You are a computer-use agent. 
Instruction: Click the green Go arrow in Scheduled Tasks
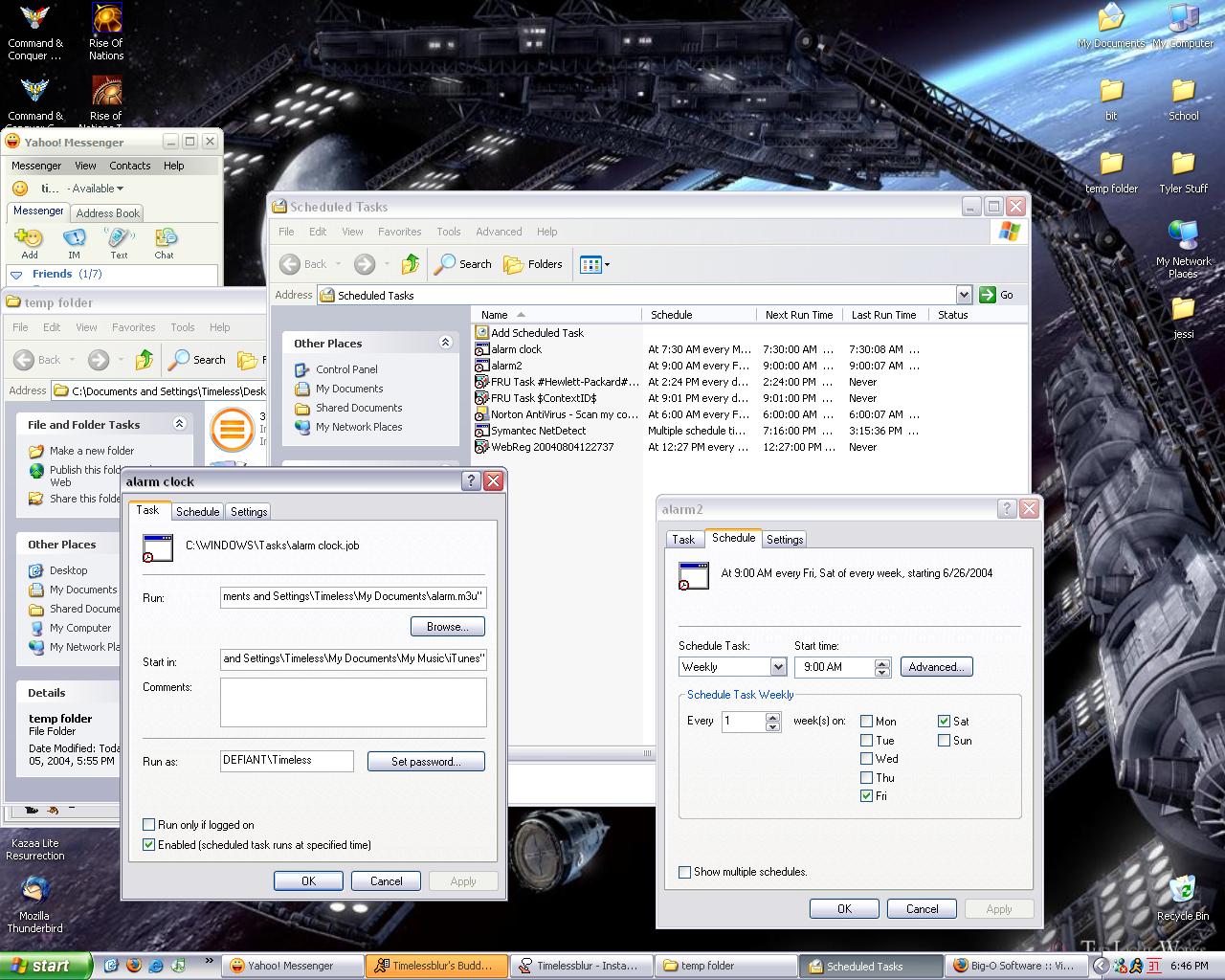[988, 295]
